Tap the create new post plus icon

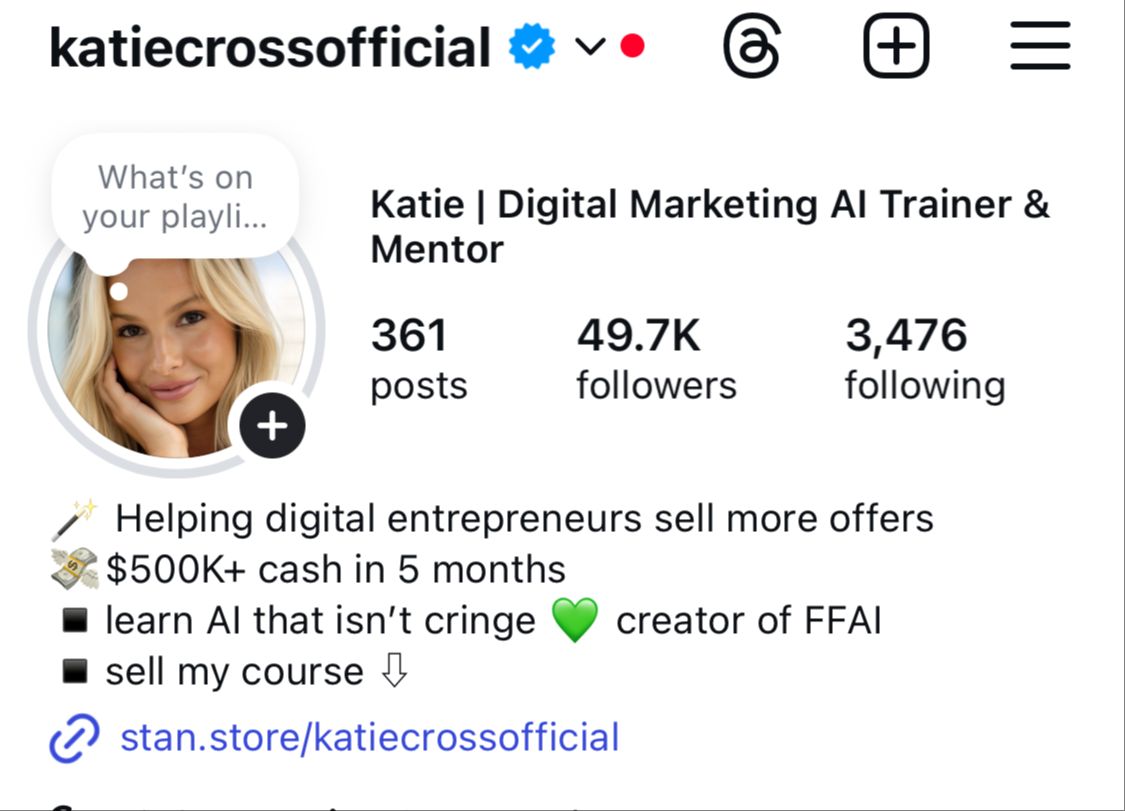896,47
